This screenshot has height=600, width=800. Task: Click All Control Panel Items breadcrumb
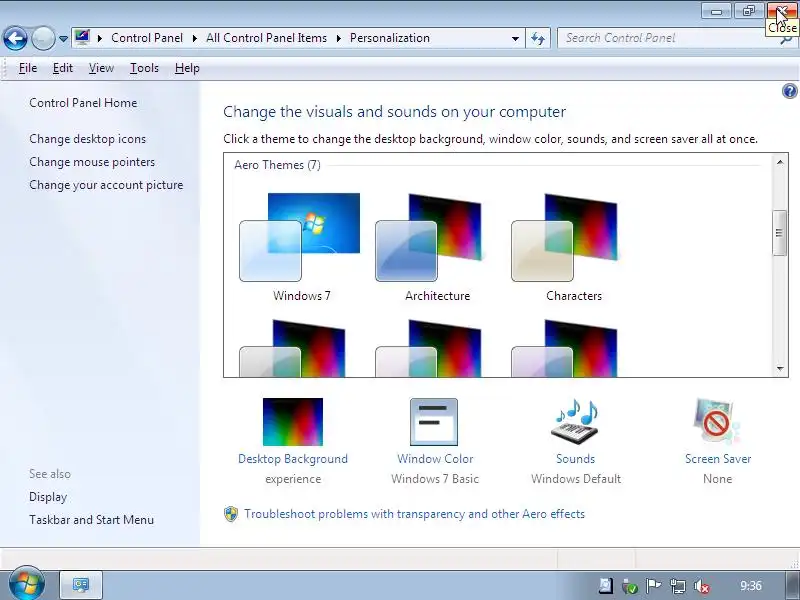pyautogui.click(x=266, y=38)
